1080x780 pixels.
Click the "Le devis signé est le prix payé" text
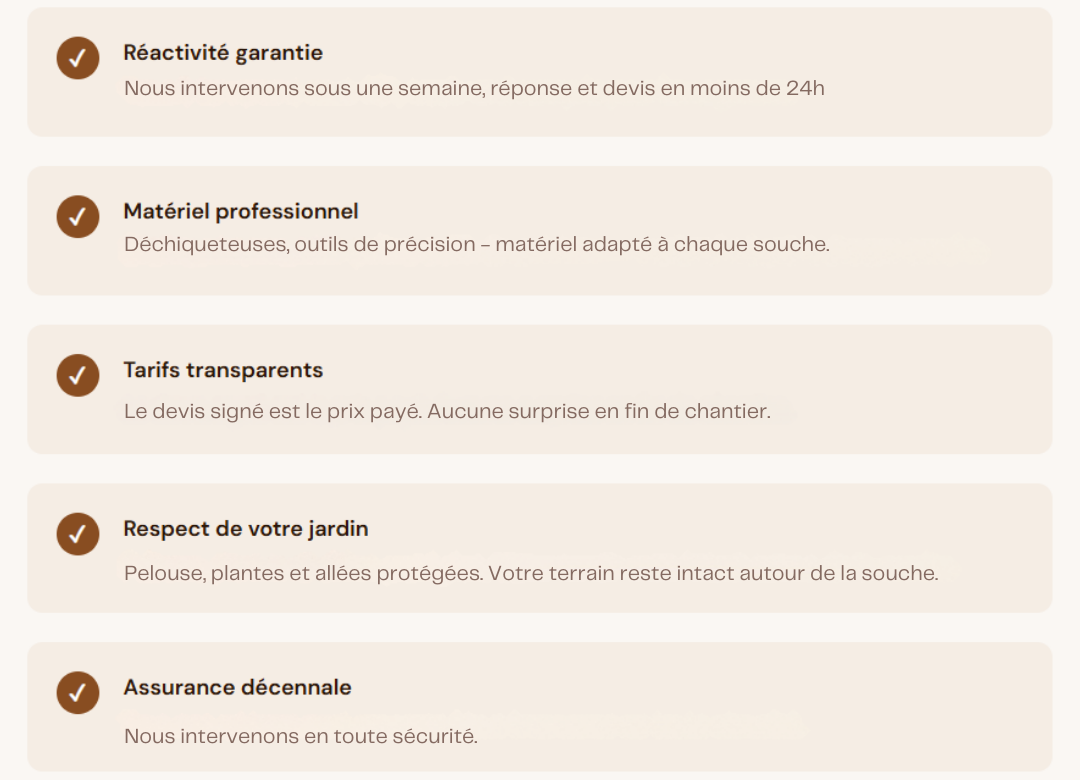(447, 411)
